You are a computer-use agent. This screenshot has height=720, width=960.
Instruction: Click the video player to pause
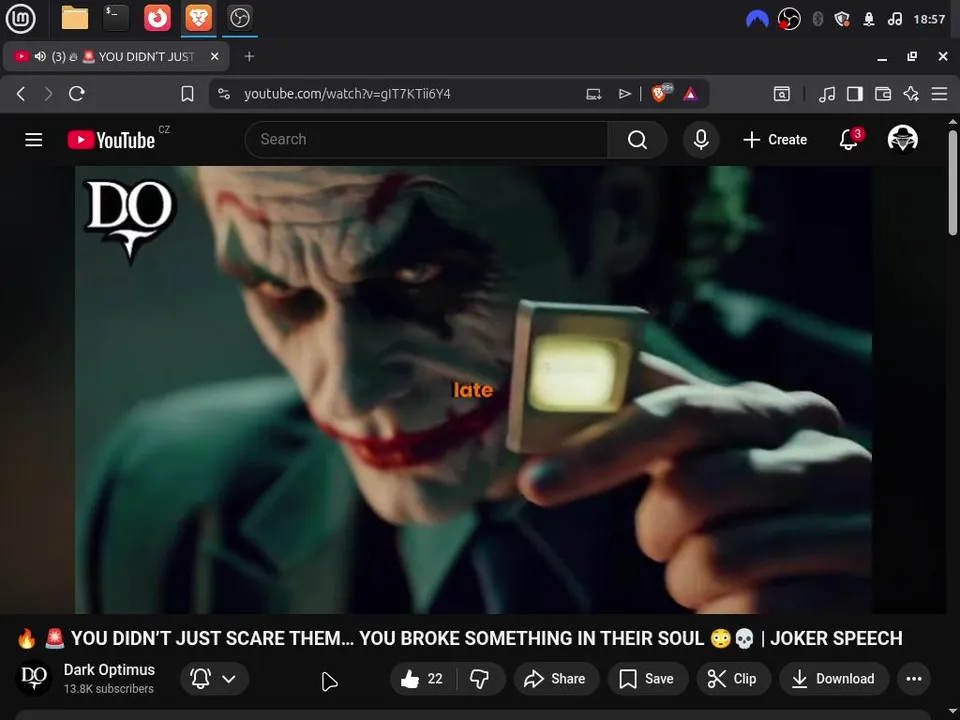click(x=473, y=389)
